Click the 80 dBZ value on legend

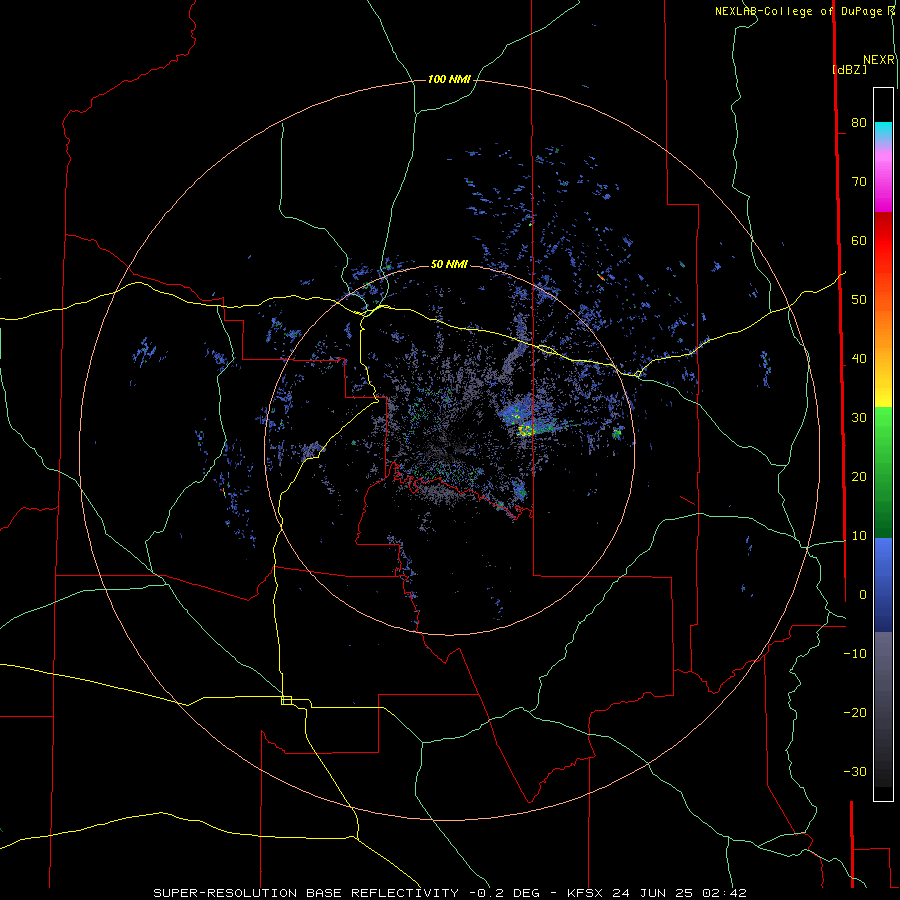(x=859, y=122)
